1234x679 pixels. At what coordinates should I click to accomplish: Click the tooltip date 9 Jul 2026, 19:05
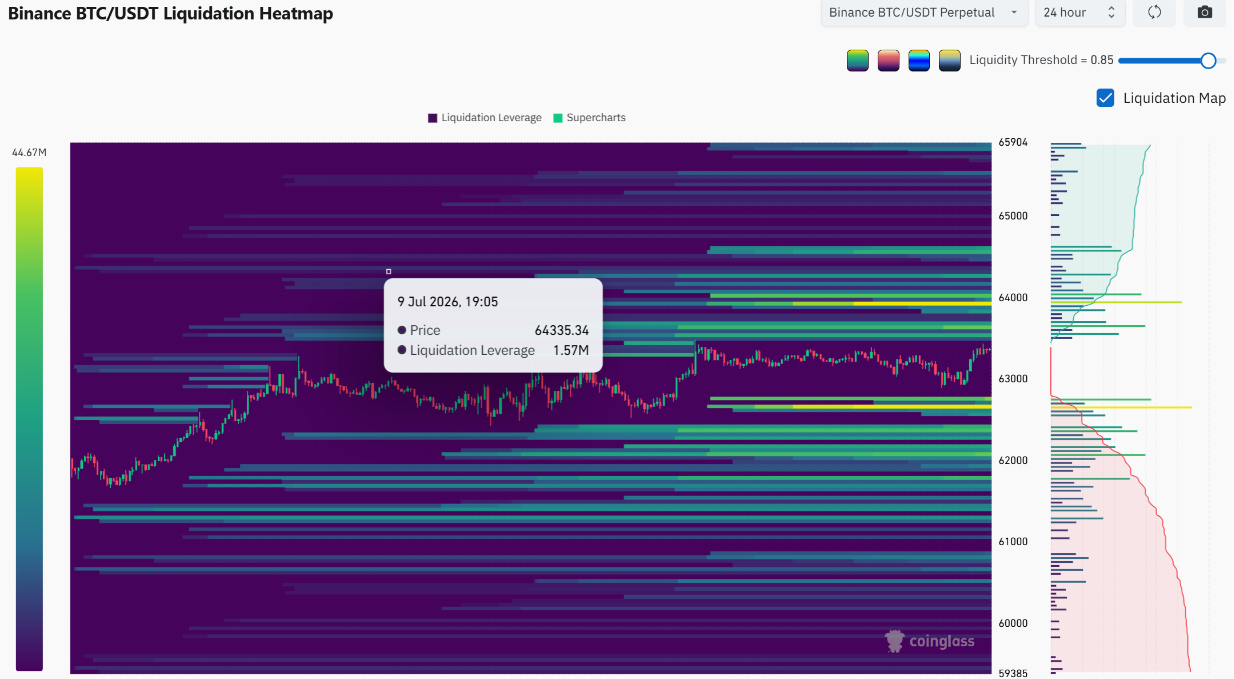(447, 301)
